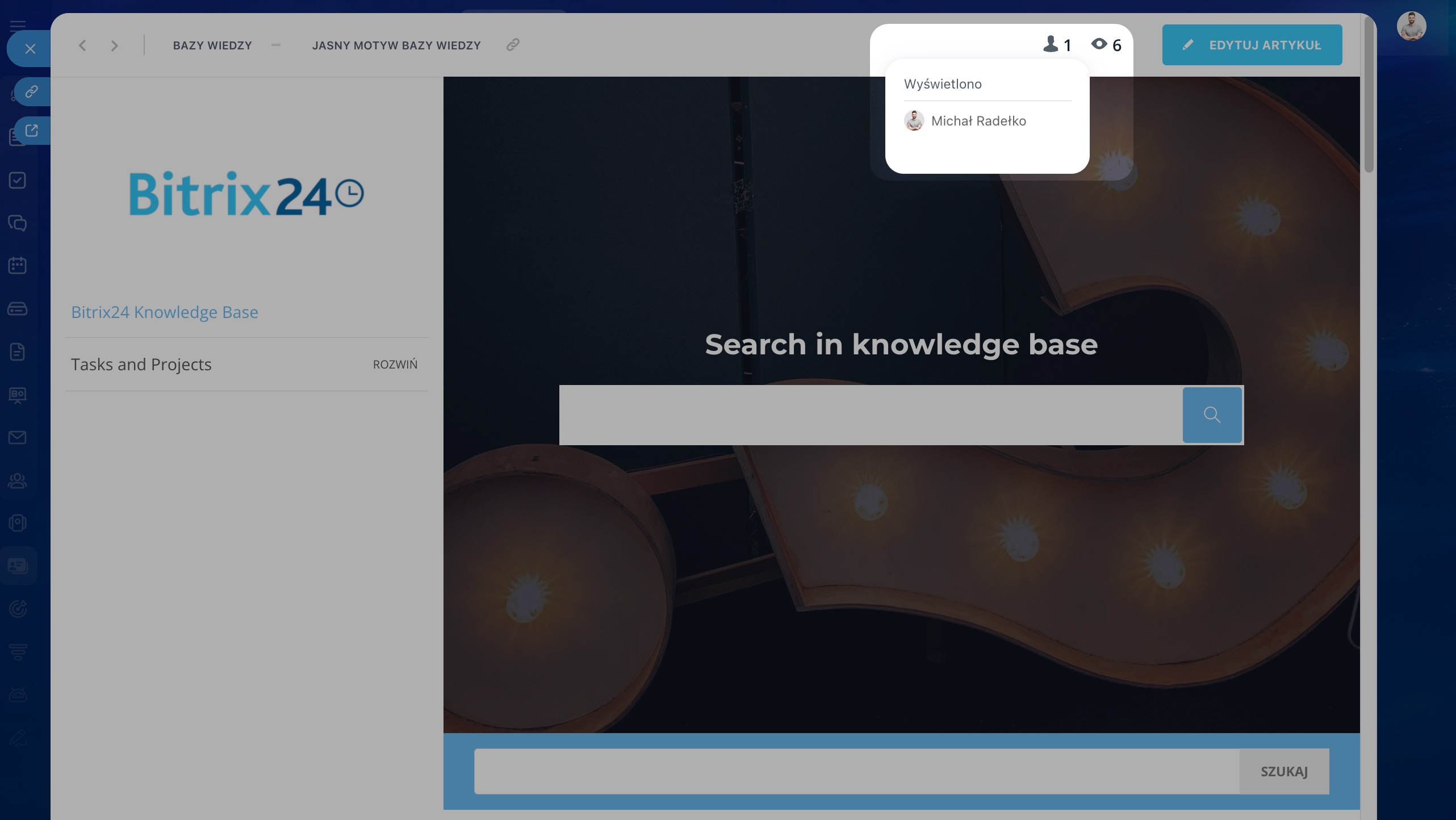
Task: Click the EDYTUJ ARTYKUŁ button
Action: pos(1252,45)
